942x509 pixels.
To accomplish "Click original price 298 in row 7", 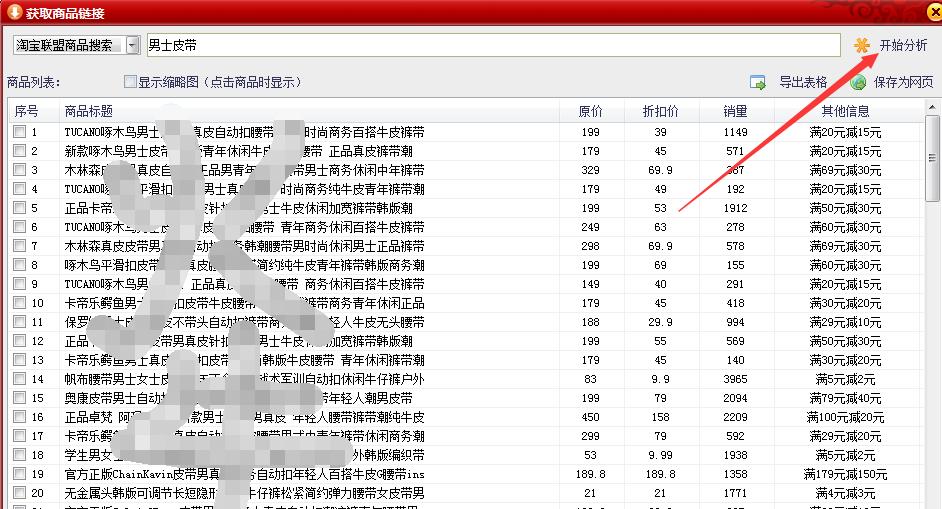I will coord(591,246).
